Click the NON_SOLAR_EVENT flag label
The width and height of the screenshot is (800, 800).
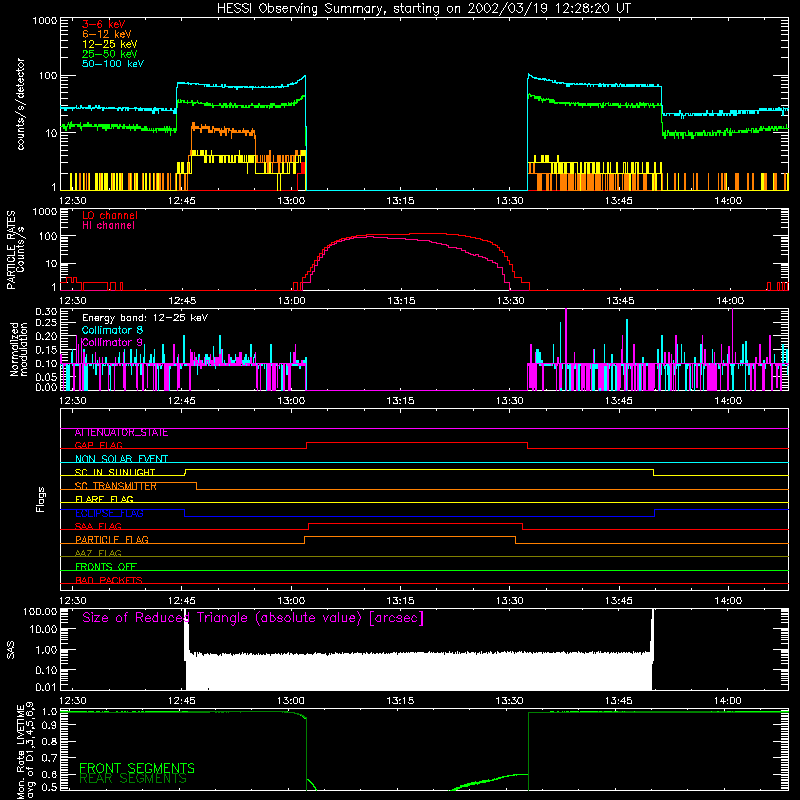(x=121, y=459)
